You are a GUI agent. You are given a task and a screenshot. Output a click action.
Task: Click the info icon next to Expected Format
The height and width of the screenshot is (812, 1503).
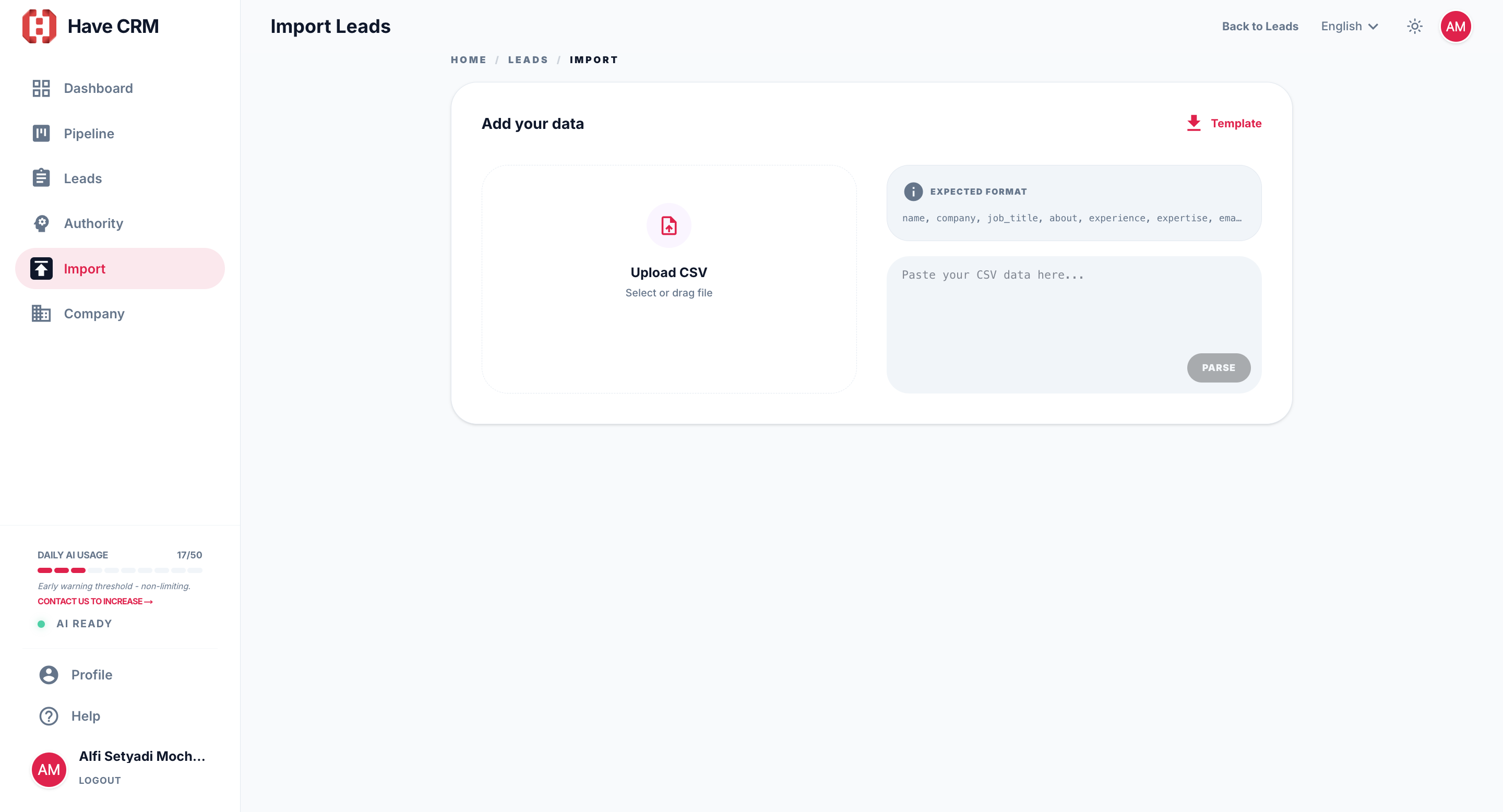913,191
